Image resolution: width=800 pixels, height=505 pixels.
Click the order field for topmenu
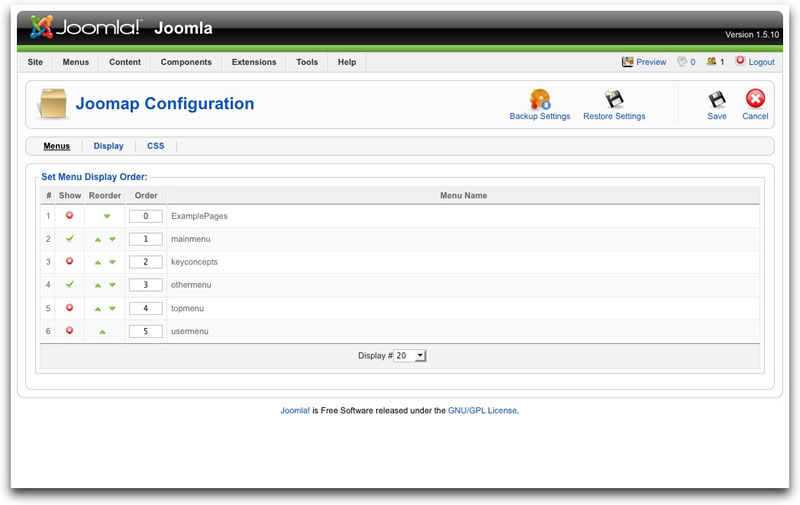tap(145, 309)
